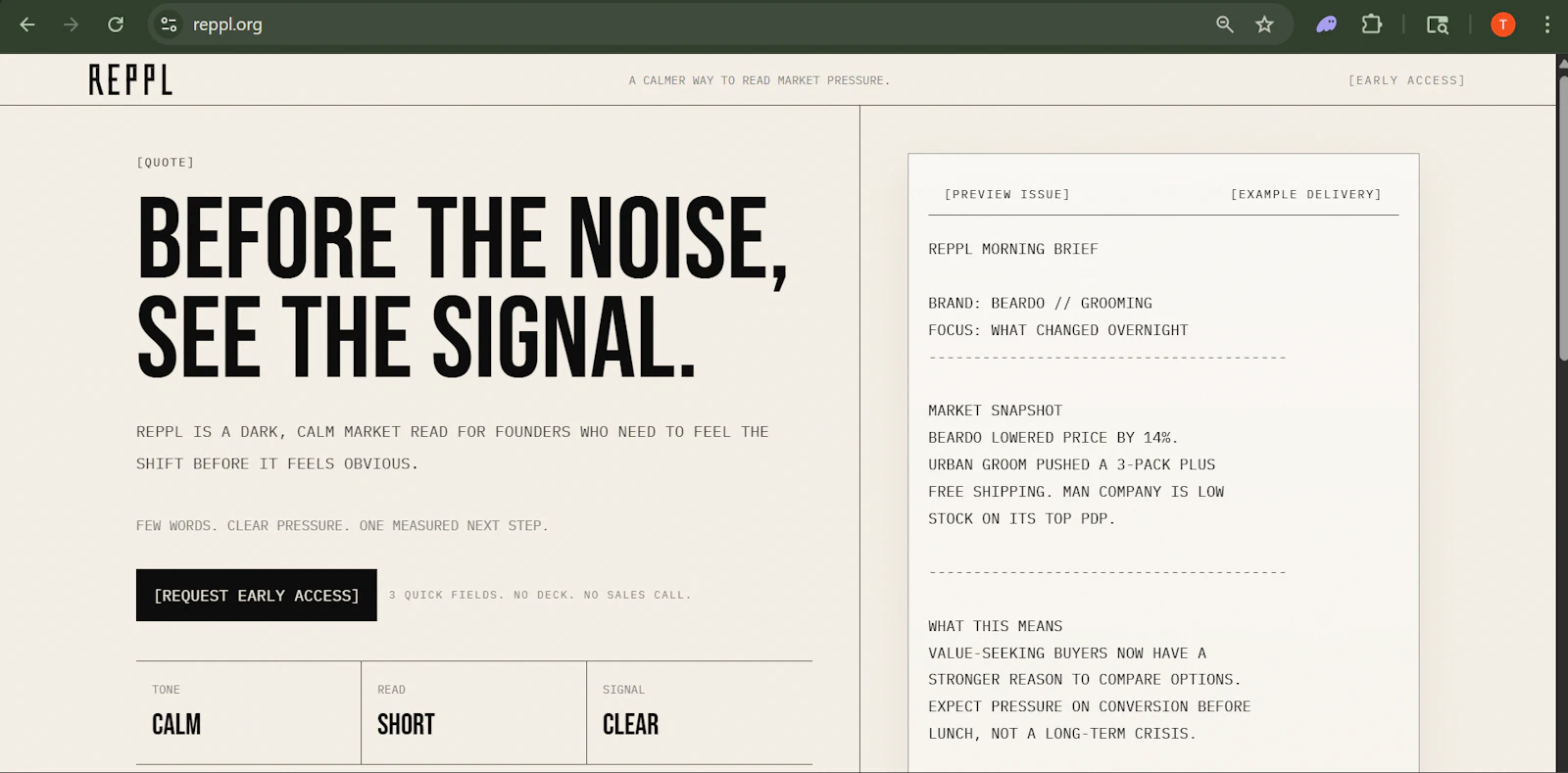Click the line 'URBAN GROOM PUSHED A 3-PACK PLUS'
Viewport: 1568px width, 773px height.
[1071, 464]
